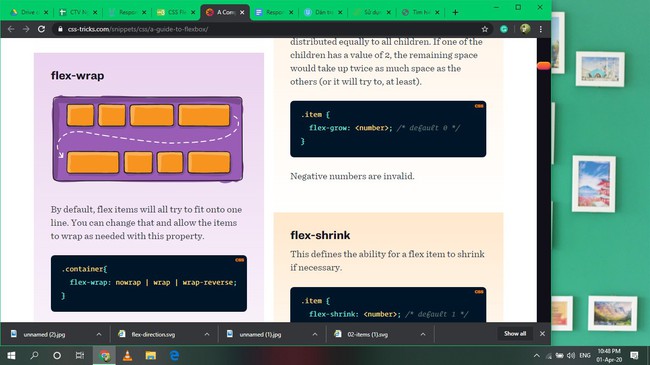The width and height of the screenshot is (650, 365).
Task: Close the CSS Fl tab
Action: (193, 12)
